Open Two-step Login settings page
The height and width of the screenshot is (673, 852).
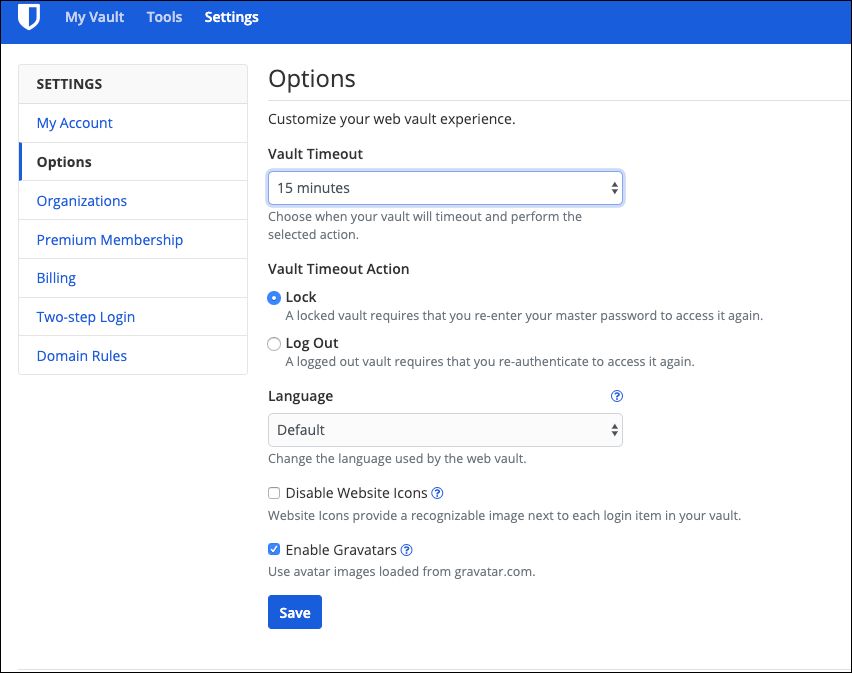[x=133, y=317]
